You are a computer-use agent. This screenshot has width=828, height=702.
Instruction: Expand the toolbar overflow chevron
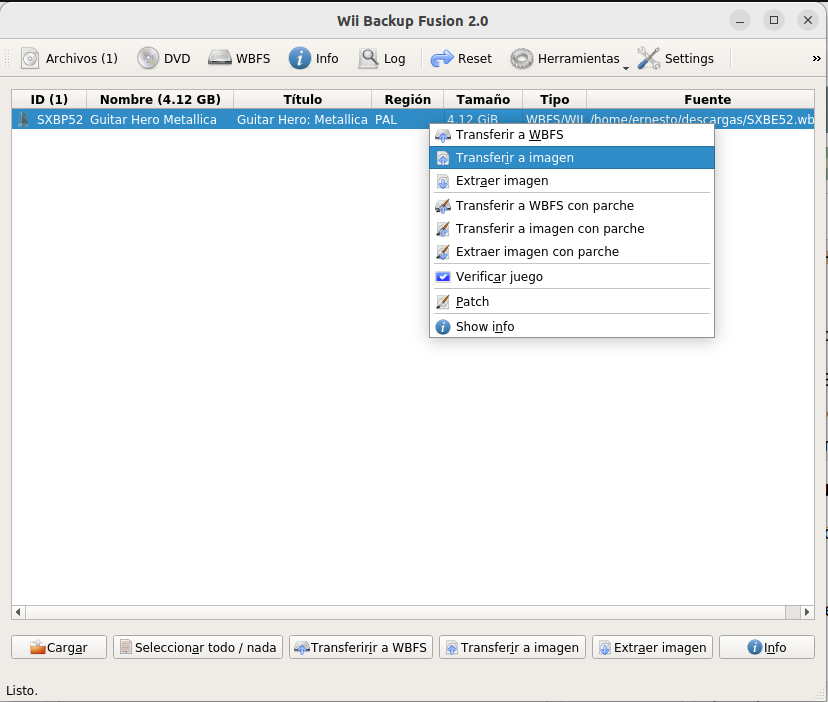[816, 59]
